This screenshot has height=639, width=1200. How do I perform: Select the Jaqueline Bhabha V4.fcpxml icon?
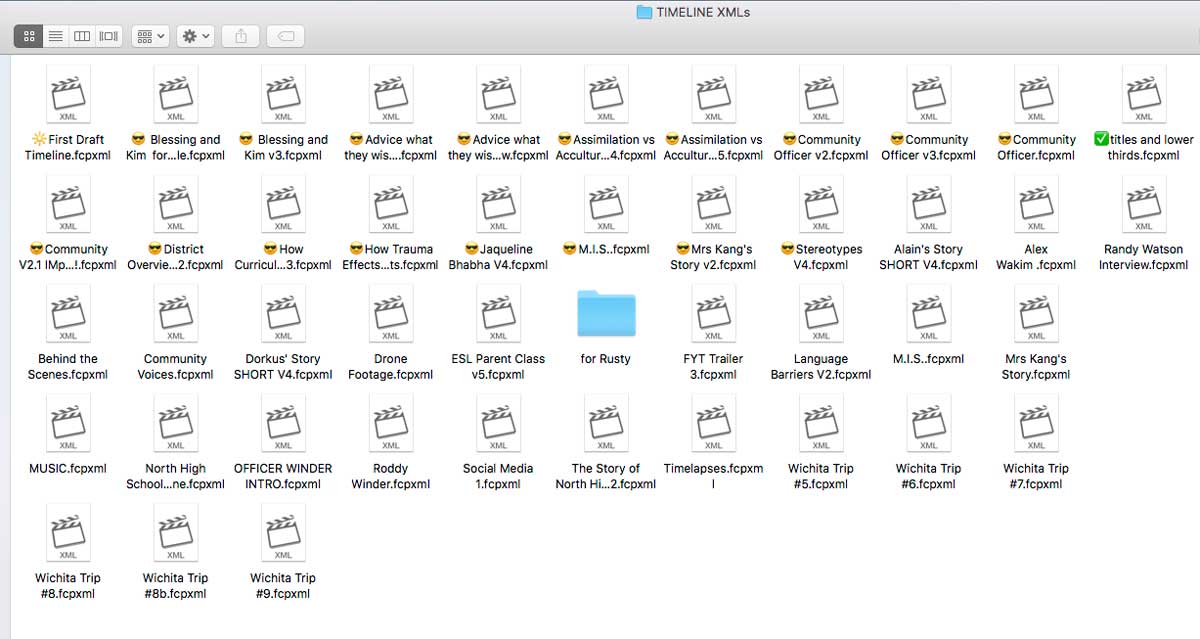(x=498, y=205)
